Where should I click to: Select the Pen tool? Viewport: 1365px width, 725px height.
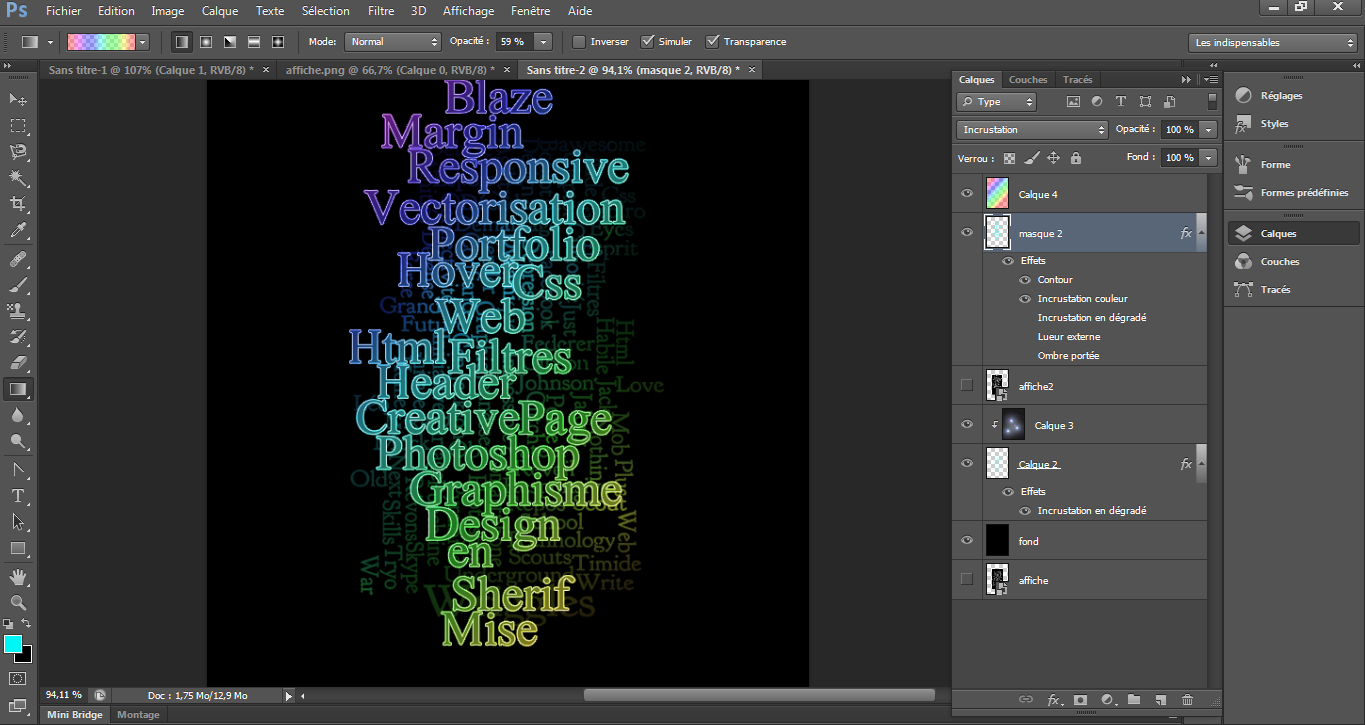(x=18, y=469)
